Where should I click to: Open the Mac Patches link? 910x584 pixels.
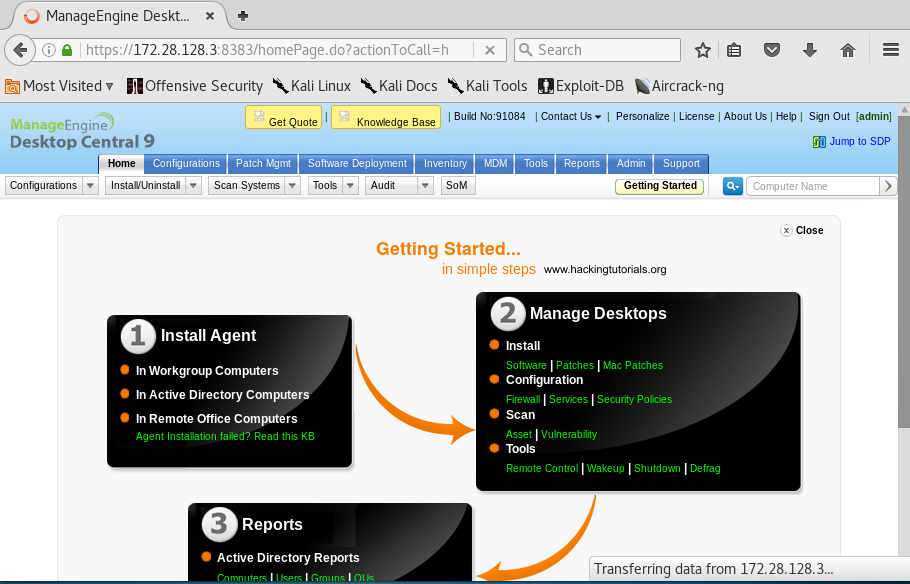(633, 365)
